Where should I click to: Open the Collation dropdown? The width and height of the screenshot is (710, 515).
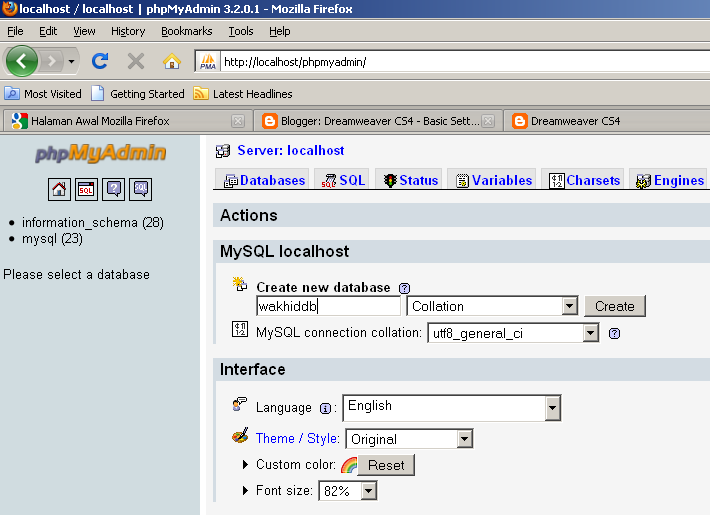[493, 306]
